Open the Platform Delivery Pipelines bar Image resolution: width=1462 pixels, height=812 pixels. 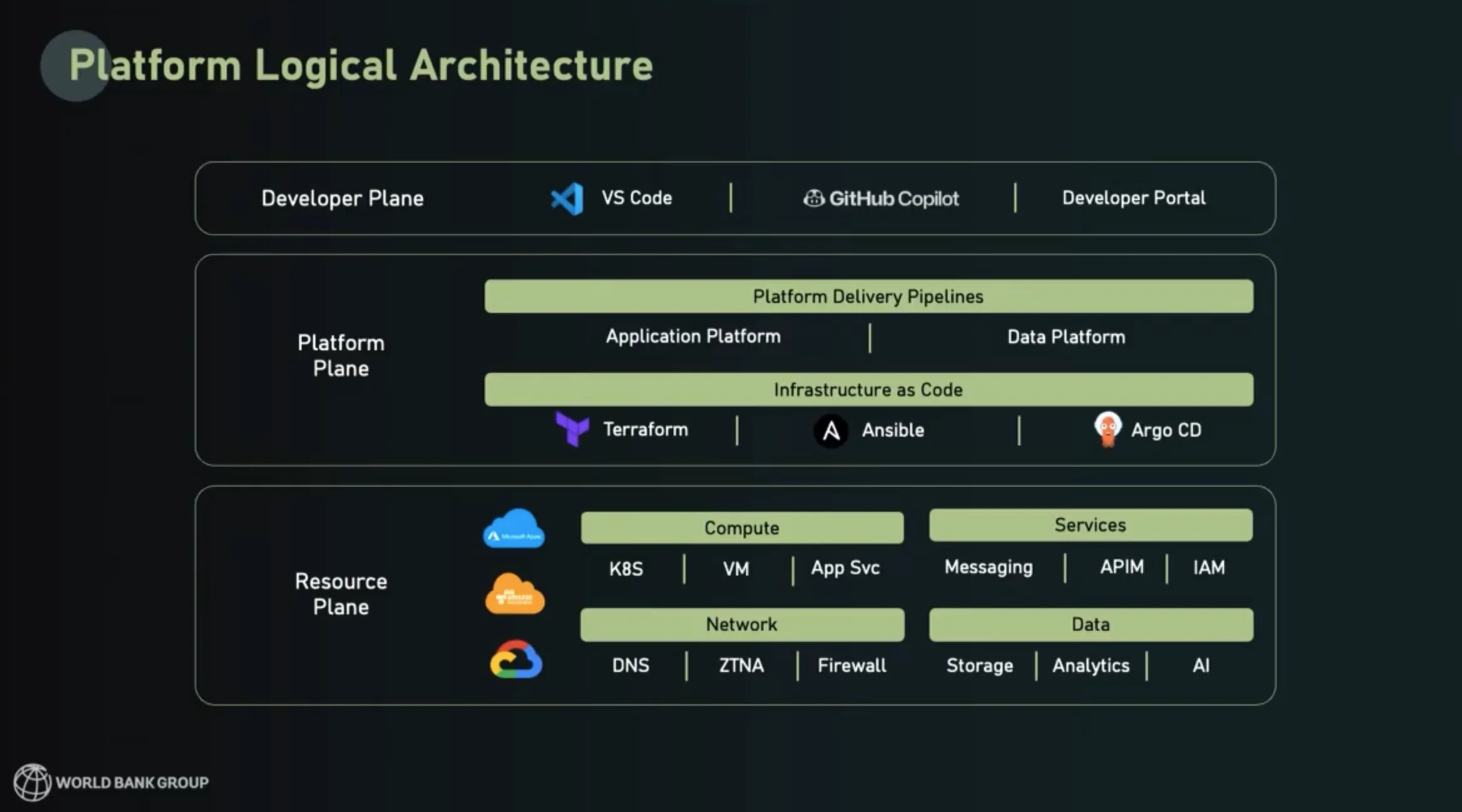(867, 297)
